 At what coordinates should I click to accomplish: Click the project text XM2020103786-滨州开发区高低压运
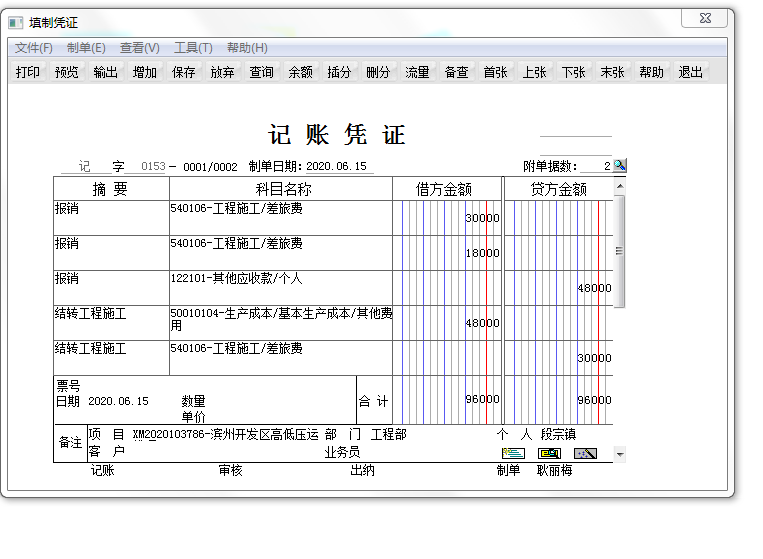tap(225, 434)
